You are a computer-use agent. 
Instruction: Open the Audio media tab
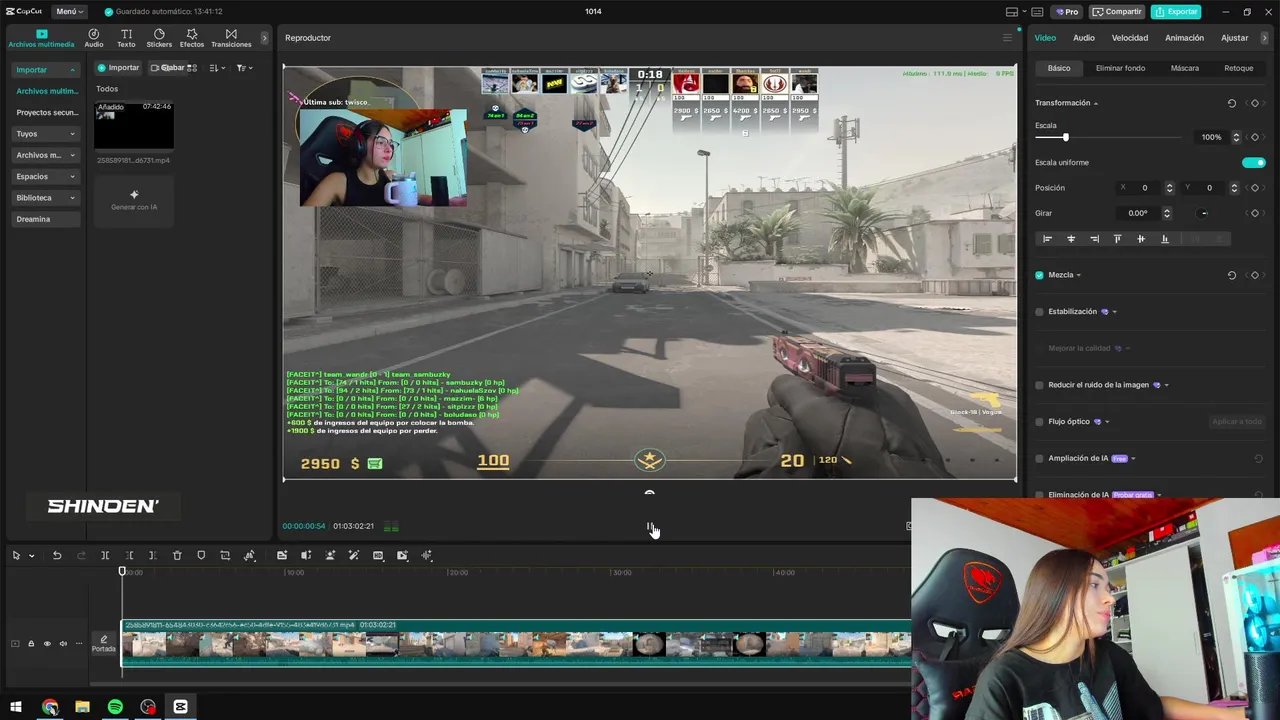tap(93, 38)
